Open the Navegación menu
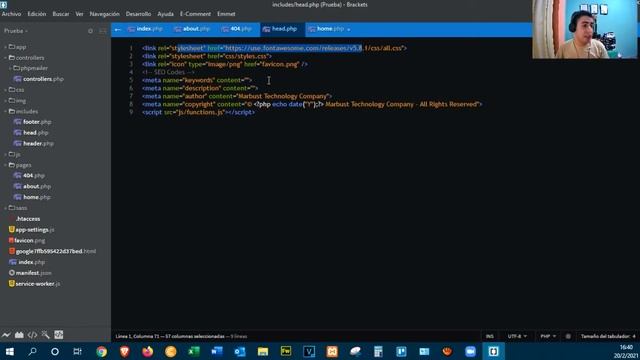This screenshot has width=640, height=360. tap(104, 14)
